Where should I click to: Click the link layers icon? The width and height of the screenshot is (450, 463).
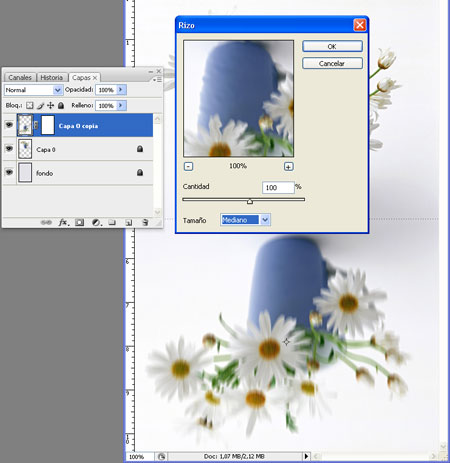click(x=46, y=222)
